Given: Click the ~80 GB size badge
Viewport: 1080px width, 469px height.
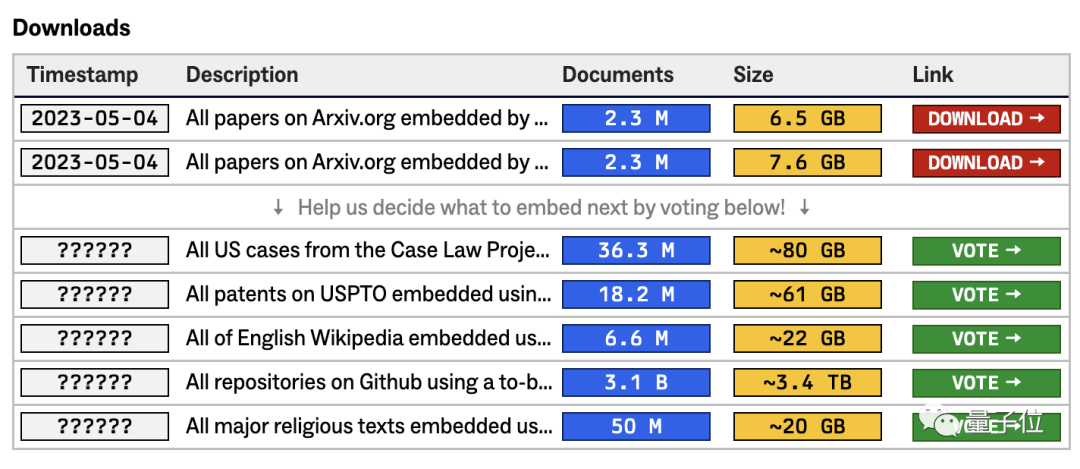Looking at the screenshot, I should click(807, 251).
